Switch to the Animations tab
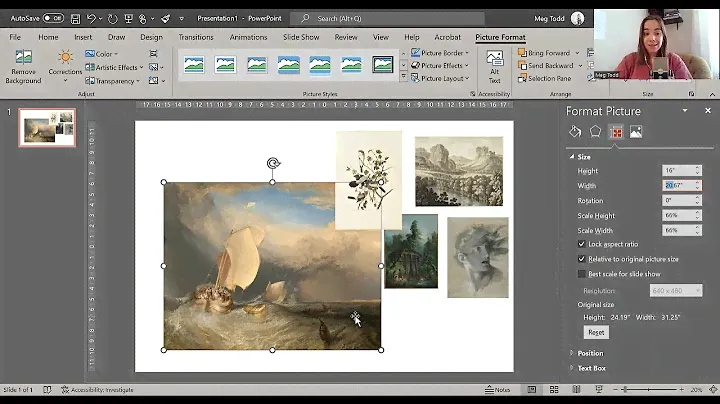Viewport: 720px width, 404px height. point(248,37)
